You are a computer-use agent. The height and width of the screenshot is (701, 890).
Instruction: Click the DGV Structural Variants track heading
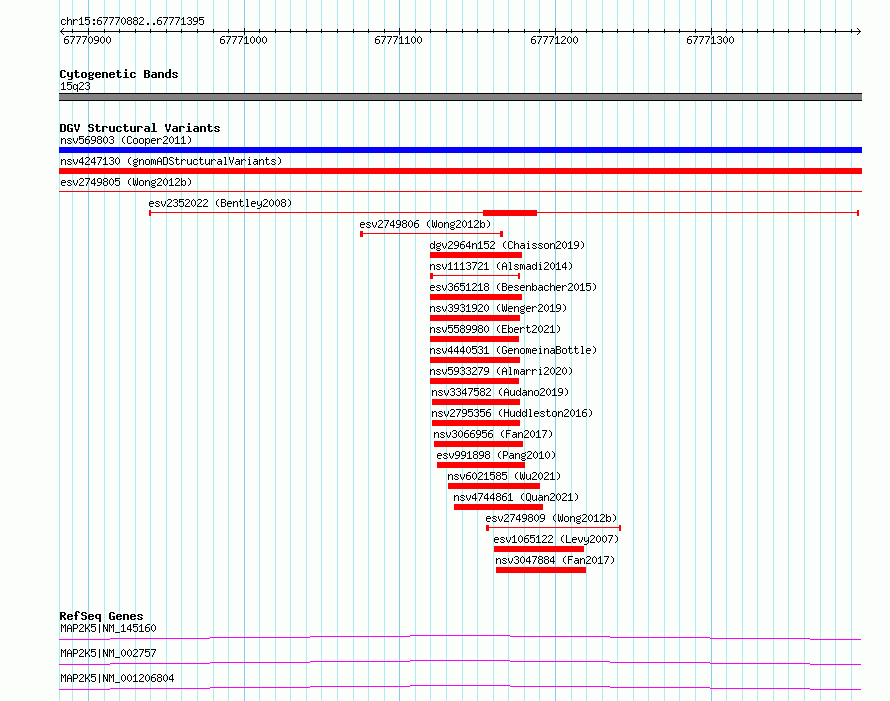pos(140,128)
